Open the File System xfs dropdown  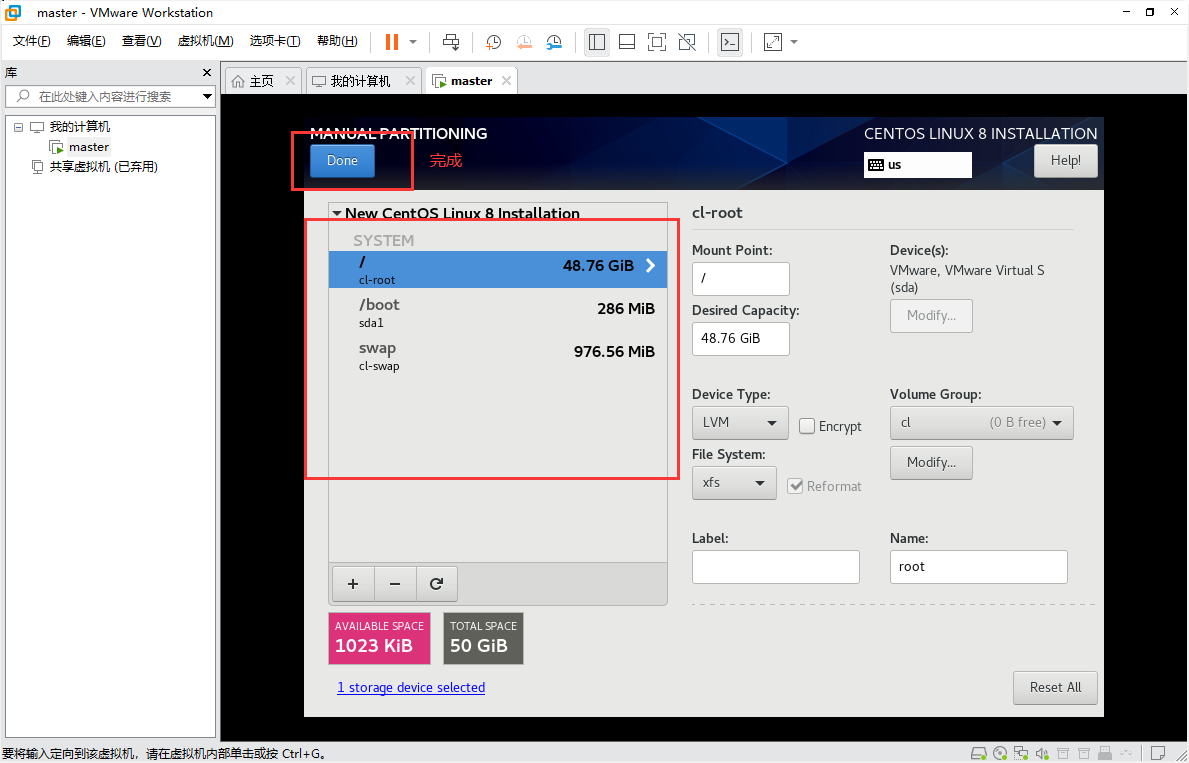point(734,483)
